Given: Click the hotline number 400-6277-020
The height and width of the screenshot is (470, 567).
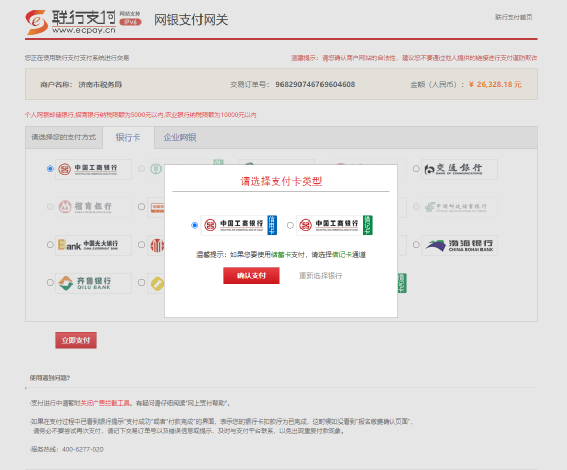Looking at the screenshot, I should pos(83,449).
